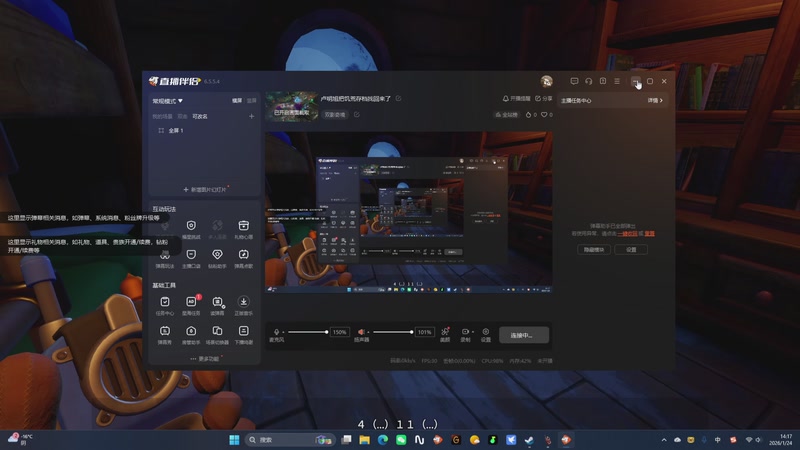Mute the microphone icon
The width and height of the screenshot is (800, 450).
point(277,332)
